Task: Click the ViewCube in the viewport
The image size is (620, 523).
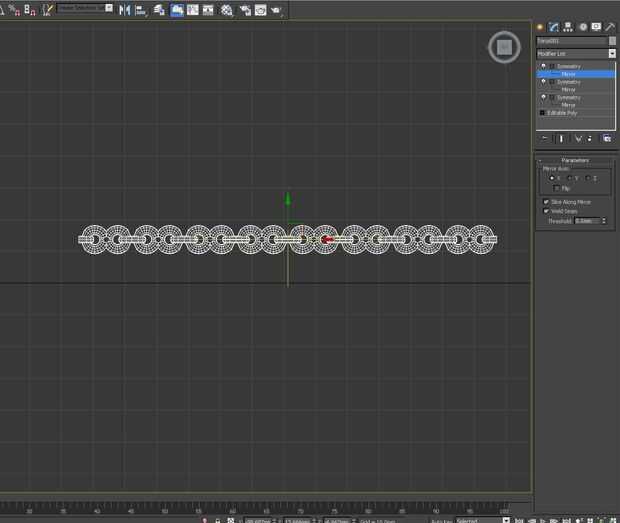Action: tap(504, 47)
